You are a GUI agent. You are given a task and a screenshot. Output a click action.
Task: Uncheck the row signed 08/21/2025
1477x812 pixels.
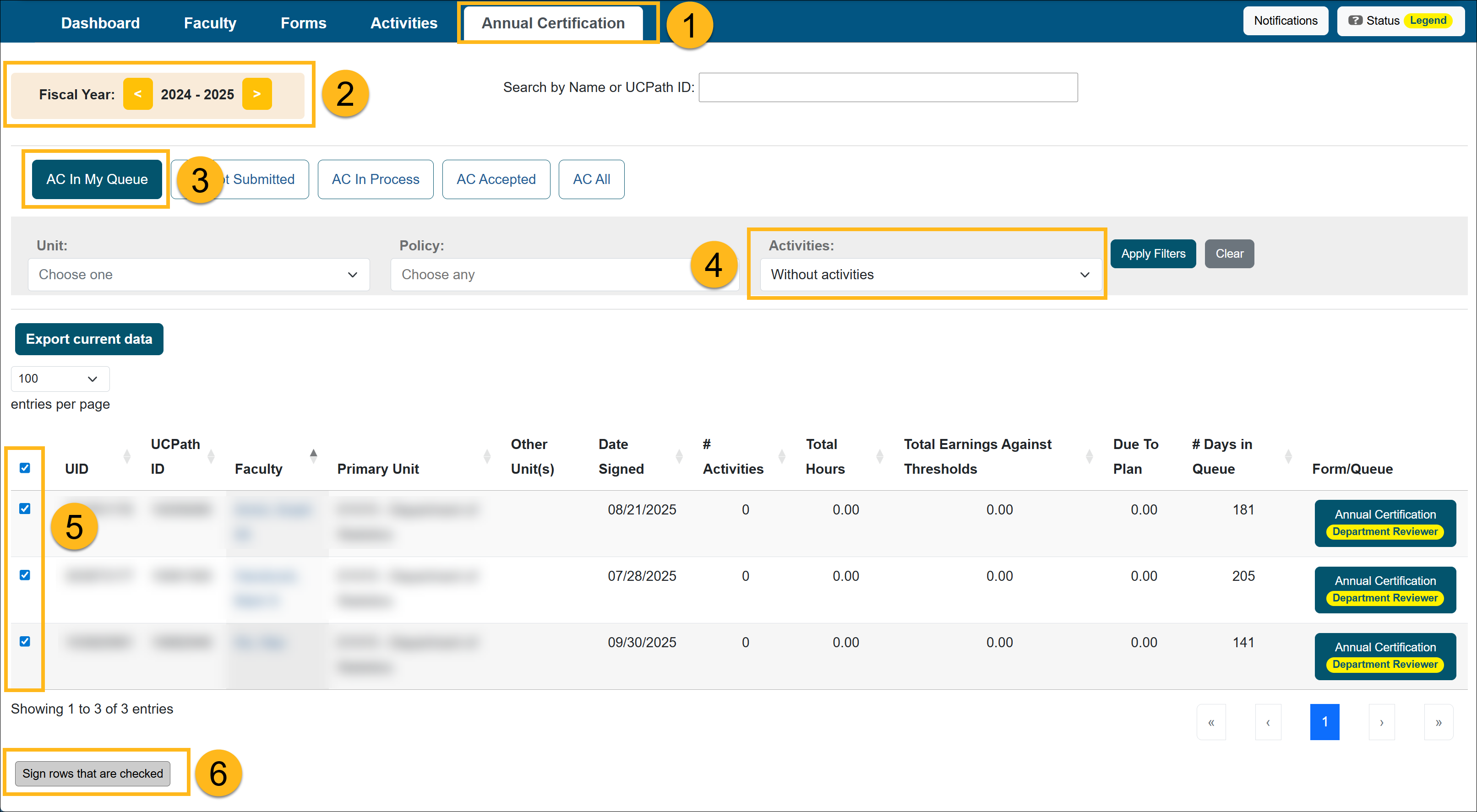25,509
